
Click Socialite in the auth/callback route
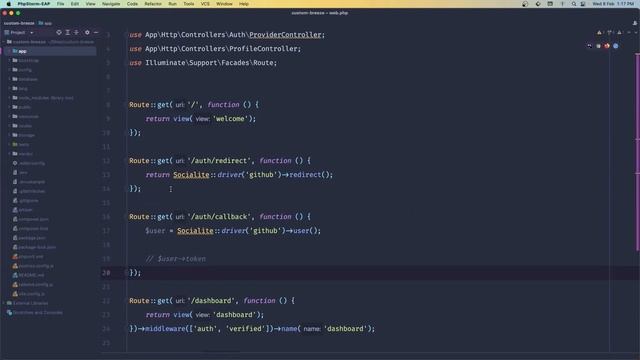click(x=195, y=231)
